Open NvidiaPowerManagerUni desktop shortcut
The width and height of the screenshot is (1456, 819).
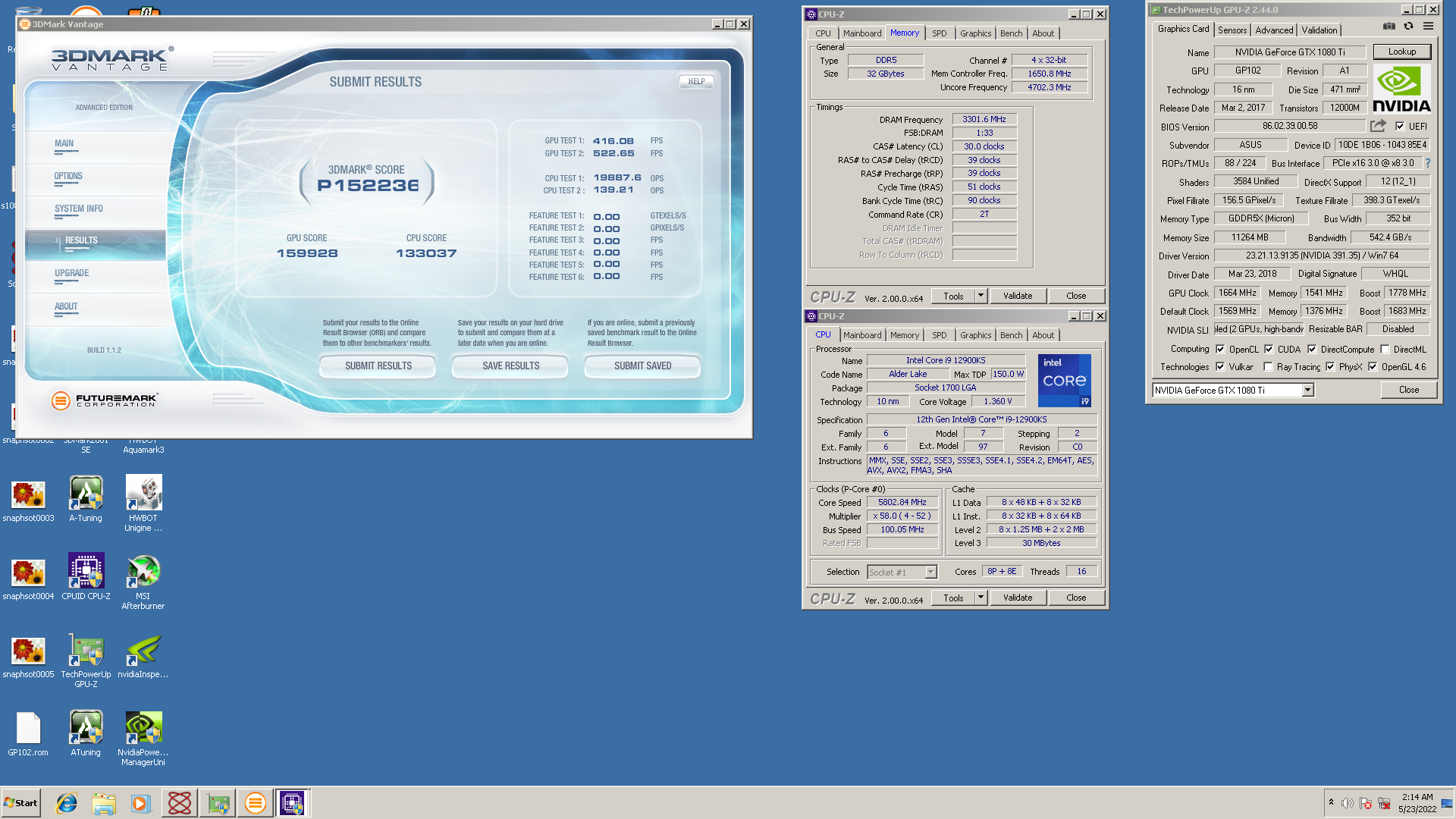pos(143,739)
